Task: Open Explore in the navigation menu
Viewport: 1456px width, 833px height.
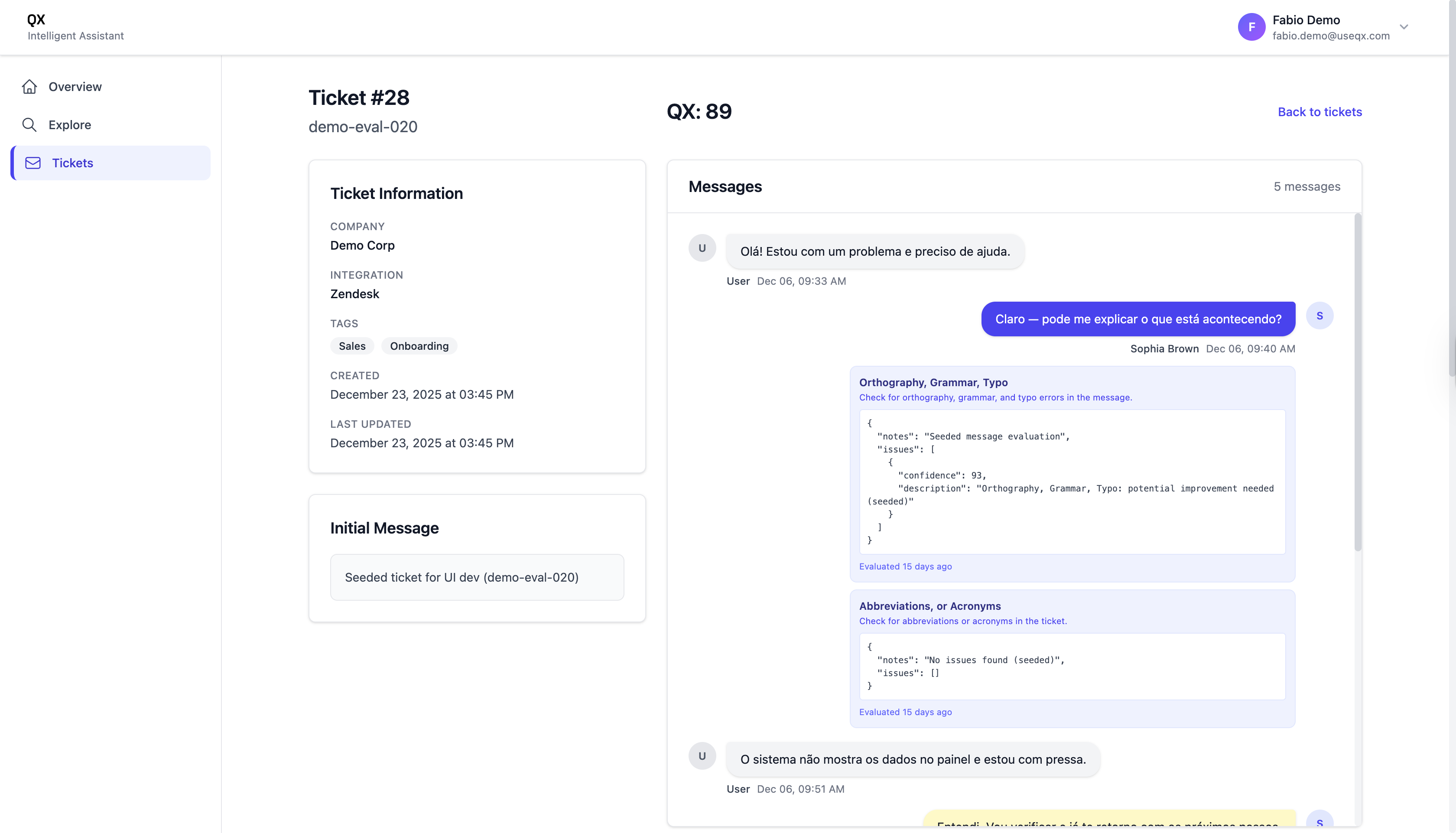Action: click(70, 124)
